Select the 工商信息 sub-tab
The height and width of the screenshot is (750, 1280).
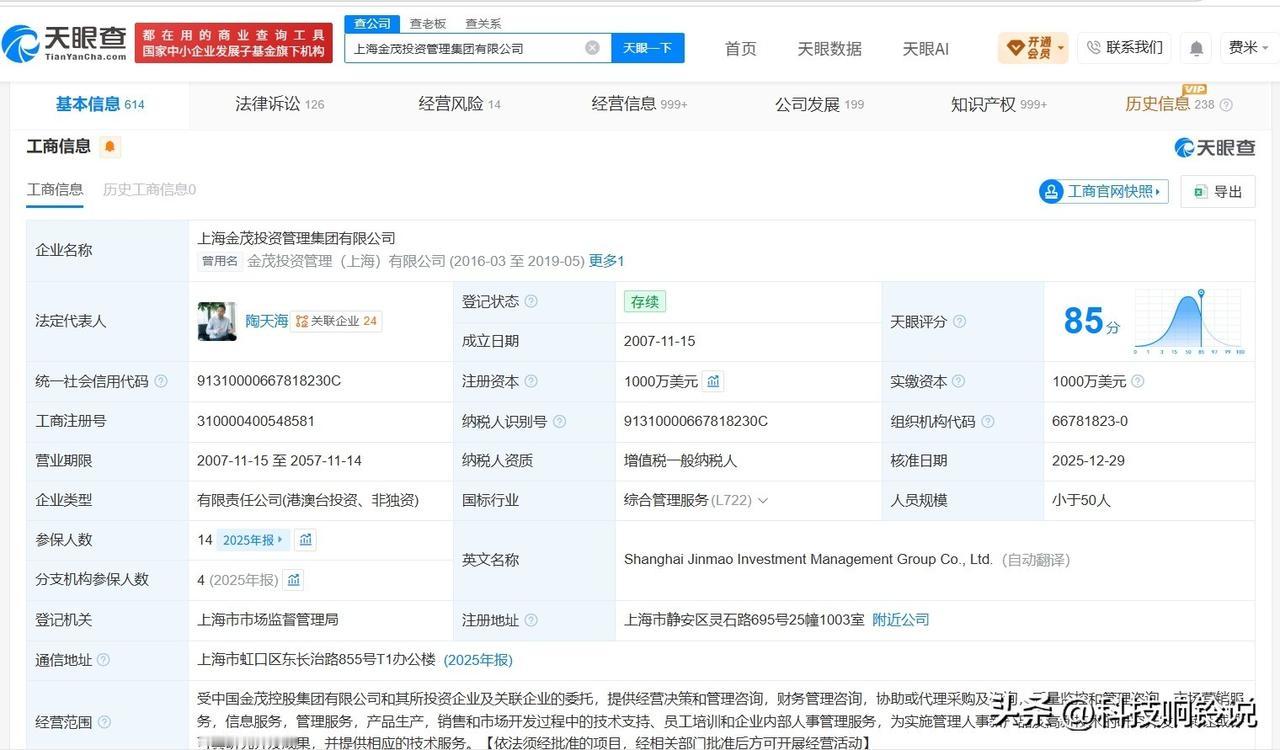55,190
